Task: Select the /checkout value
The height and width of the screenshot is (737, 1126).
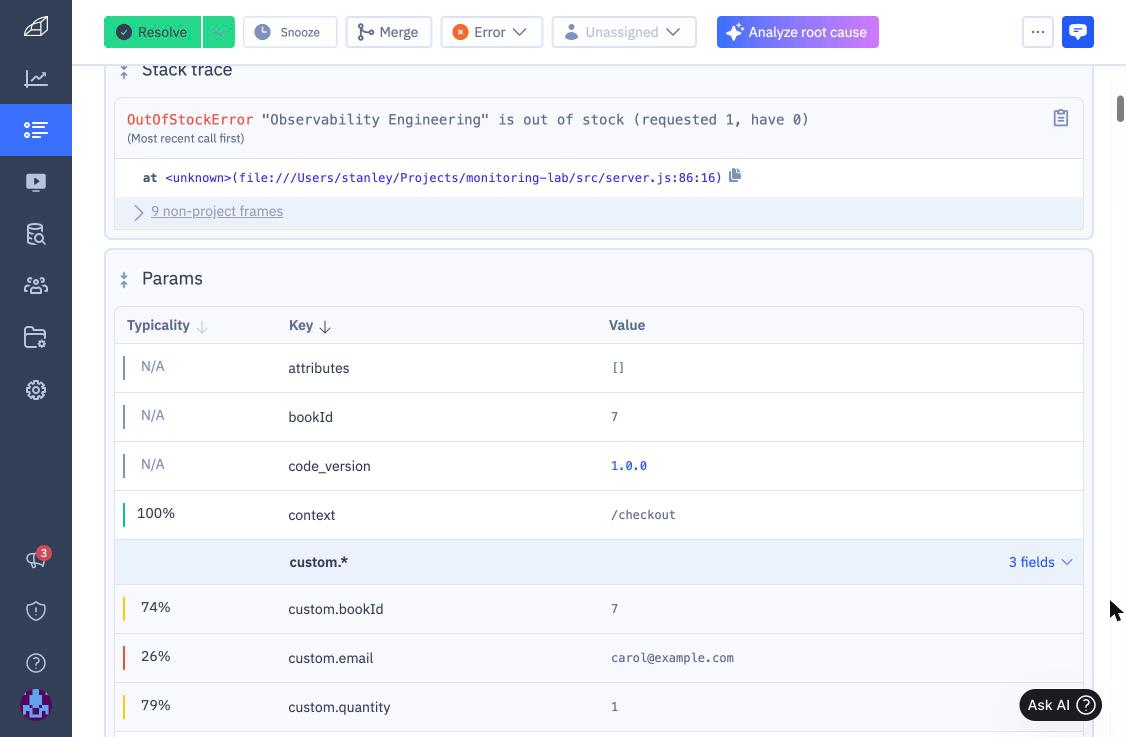Action: click(643, 515)
